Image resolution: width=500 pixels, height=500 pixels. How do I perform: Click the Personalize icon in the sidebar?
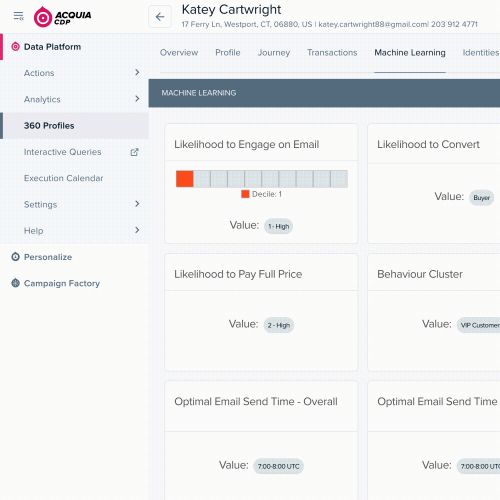click(x=15, y=257)
